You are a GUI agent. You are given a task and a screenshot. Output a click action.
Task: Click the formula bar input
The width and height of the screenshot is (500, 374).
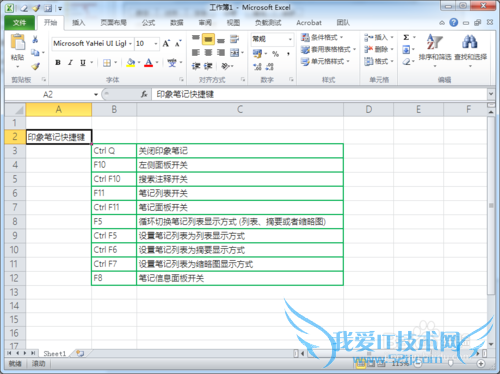tap(319, 95)
